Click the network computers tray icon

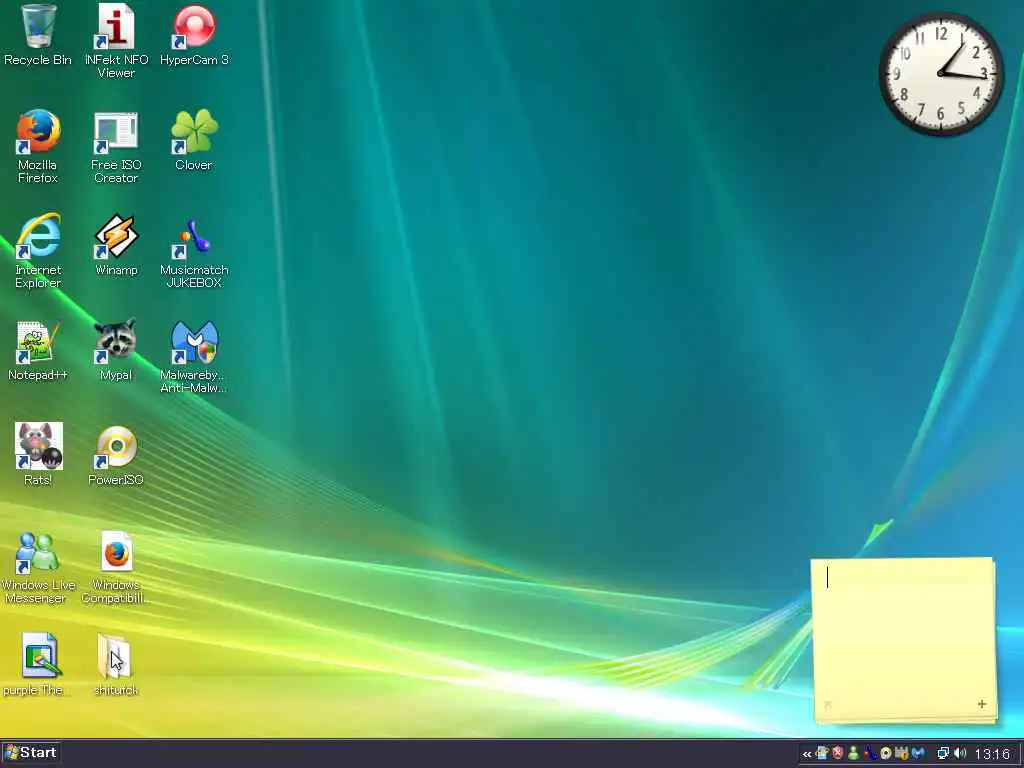(942, 753)
